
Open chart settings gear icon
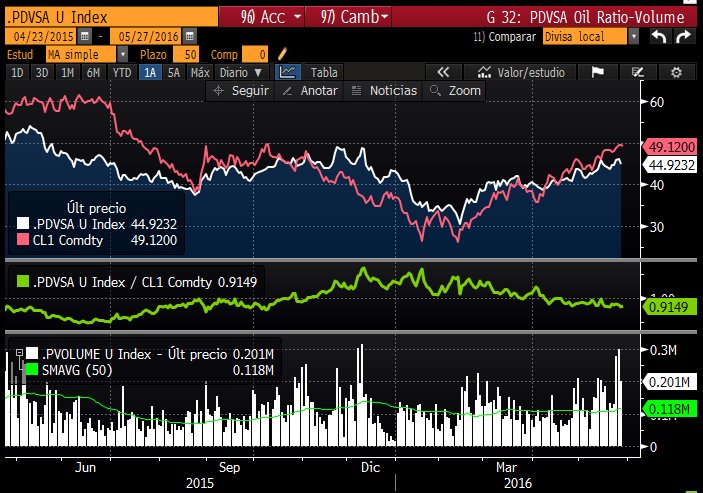676,72
